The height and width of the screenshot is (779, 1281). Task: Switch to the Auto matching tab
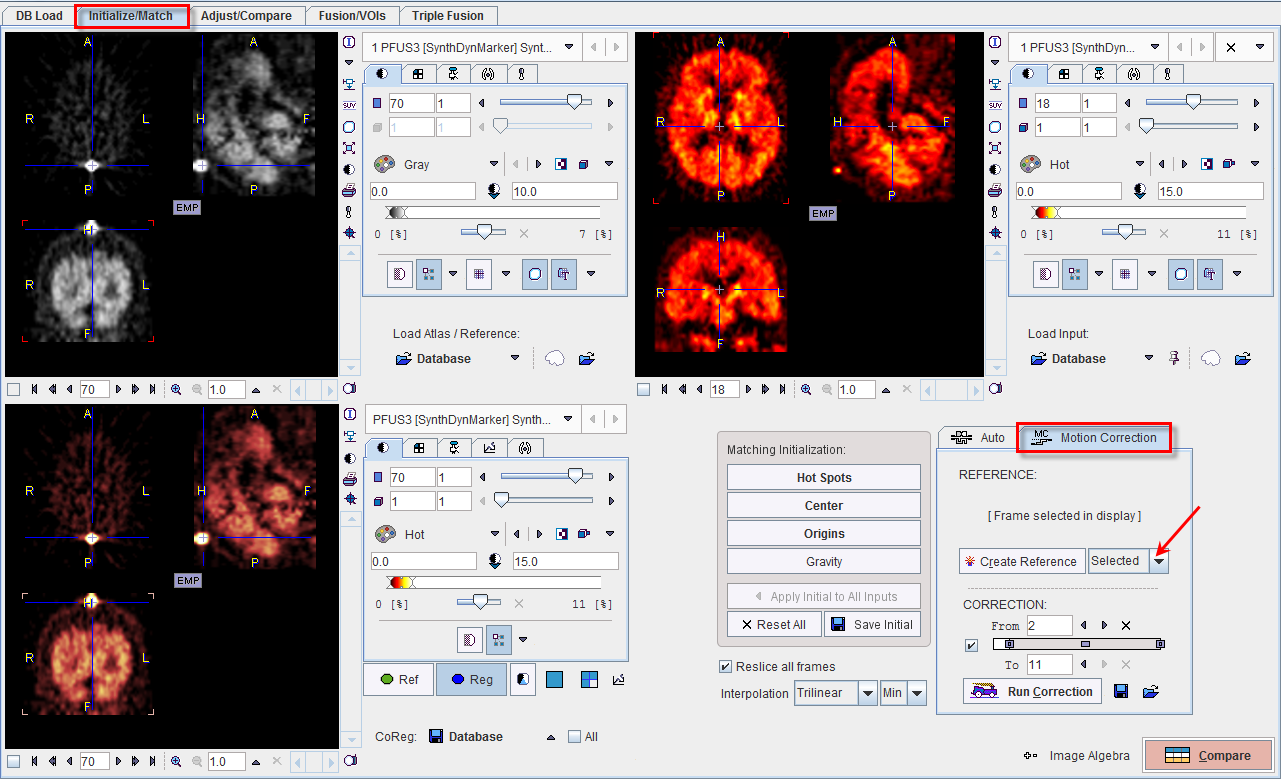point(978,438)
